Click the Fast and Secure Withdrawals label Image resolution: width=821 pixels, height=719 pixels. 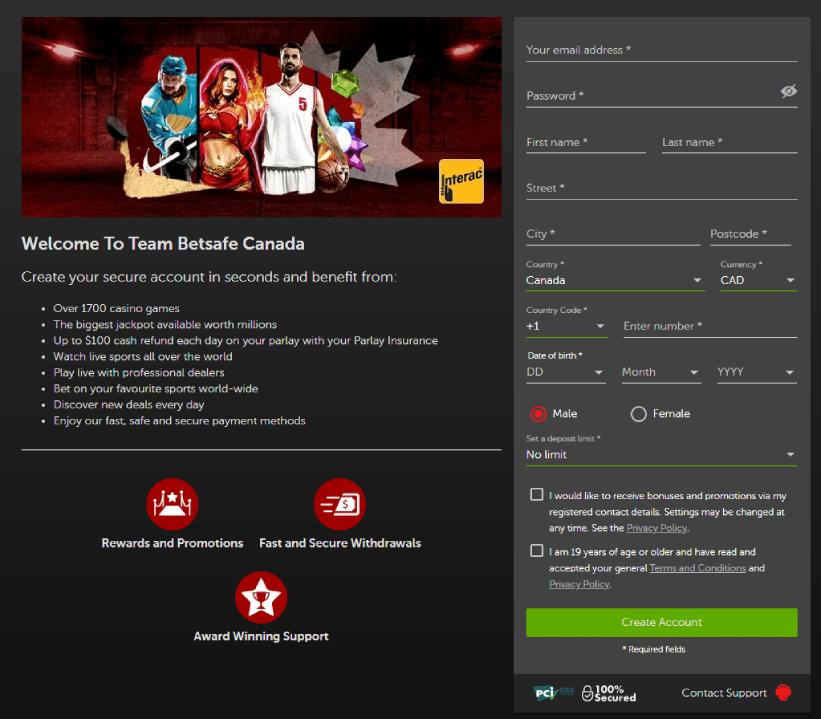pyautogui.click(x=340, y=543)
